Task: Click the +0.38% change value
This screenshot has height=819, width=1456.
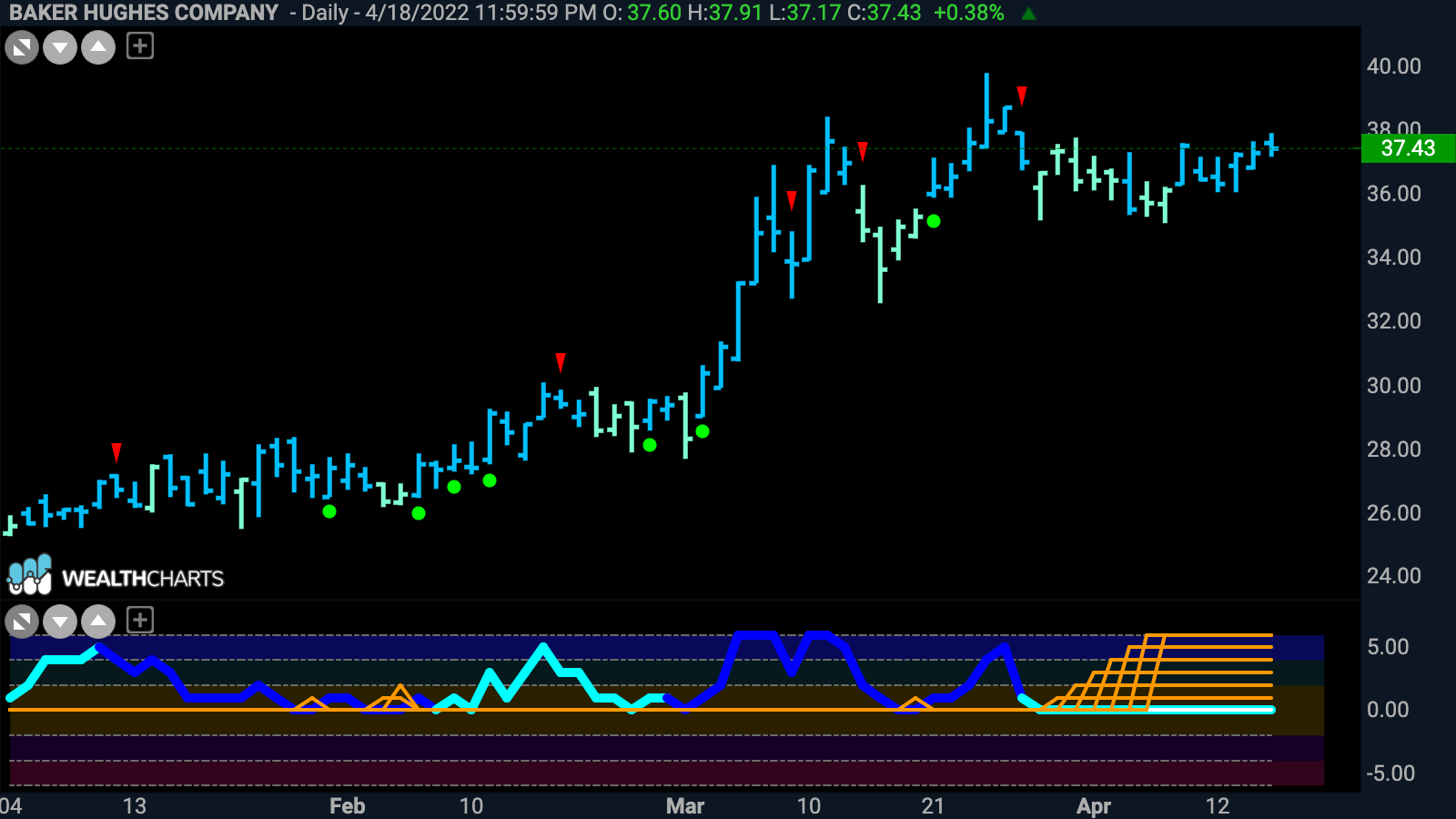Action: [969, 13]
